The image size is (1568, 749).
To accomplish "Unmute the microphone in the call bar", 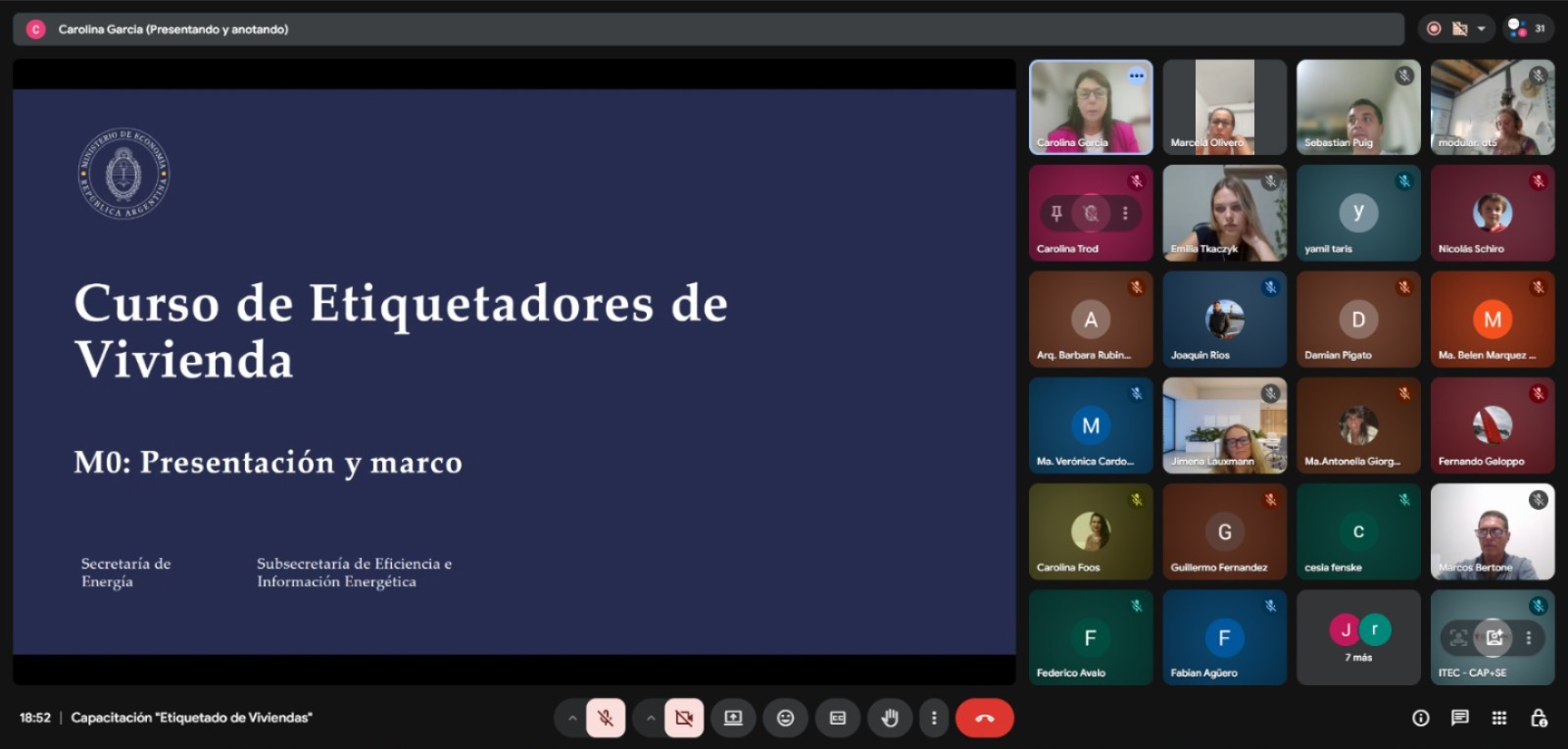I will 606,719.
